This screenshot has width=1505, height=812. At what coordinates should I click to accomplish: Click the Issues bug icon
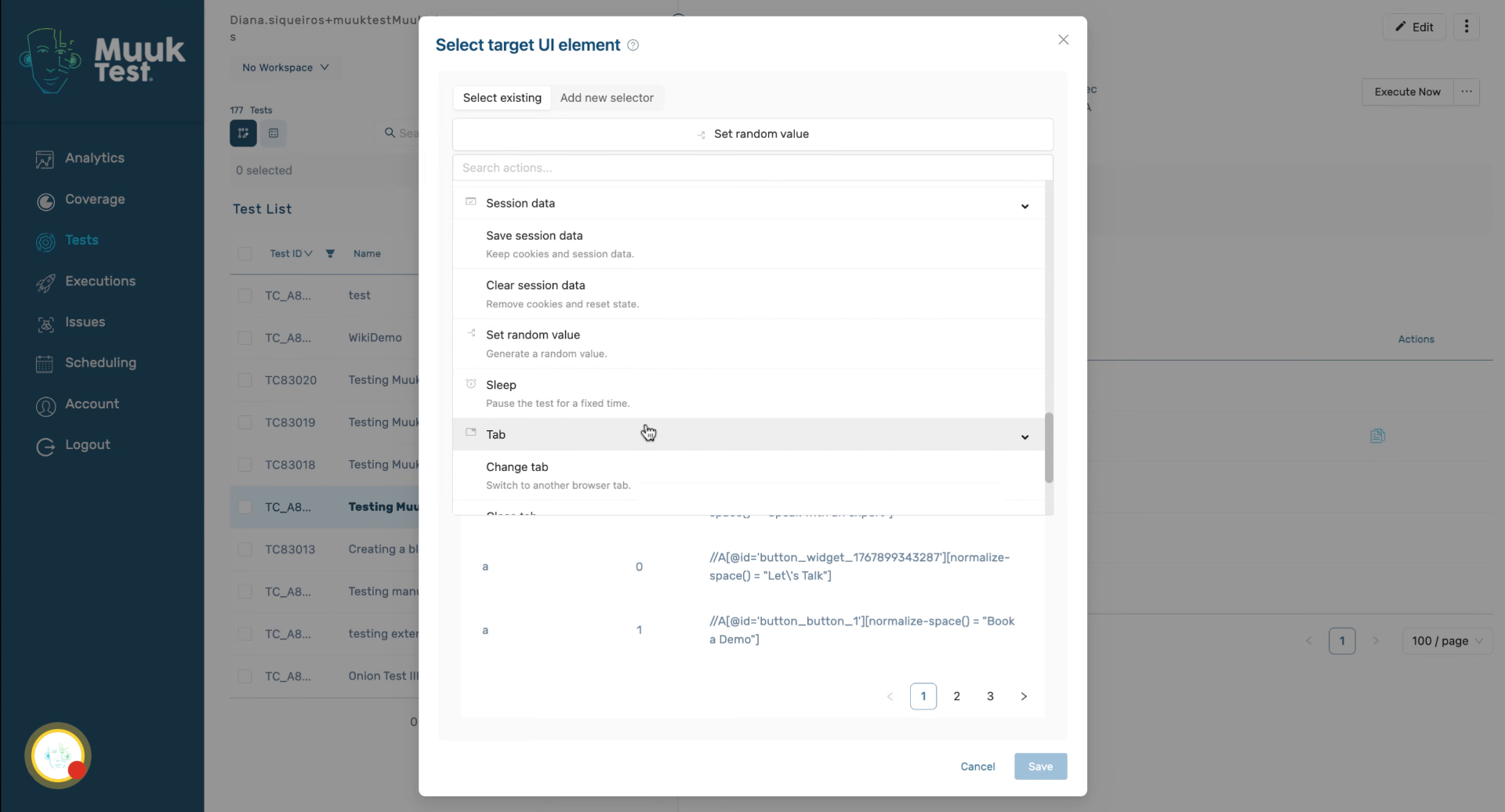45,324
